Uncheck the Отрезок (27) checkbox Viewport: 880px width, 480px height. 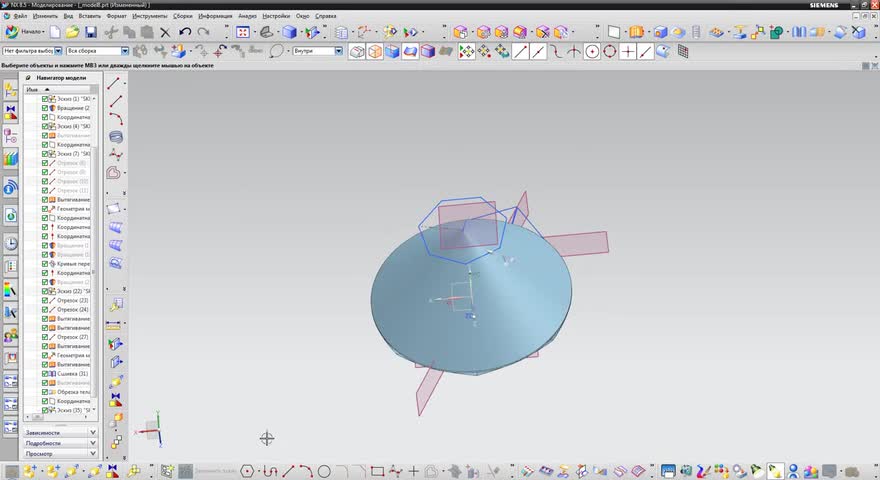(45, 337)
